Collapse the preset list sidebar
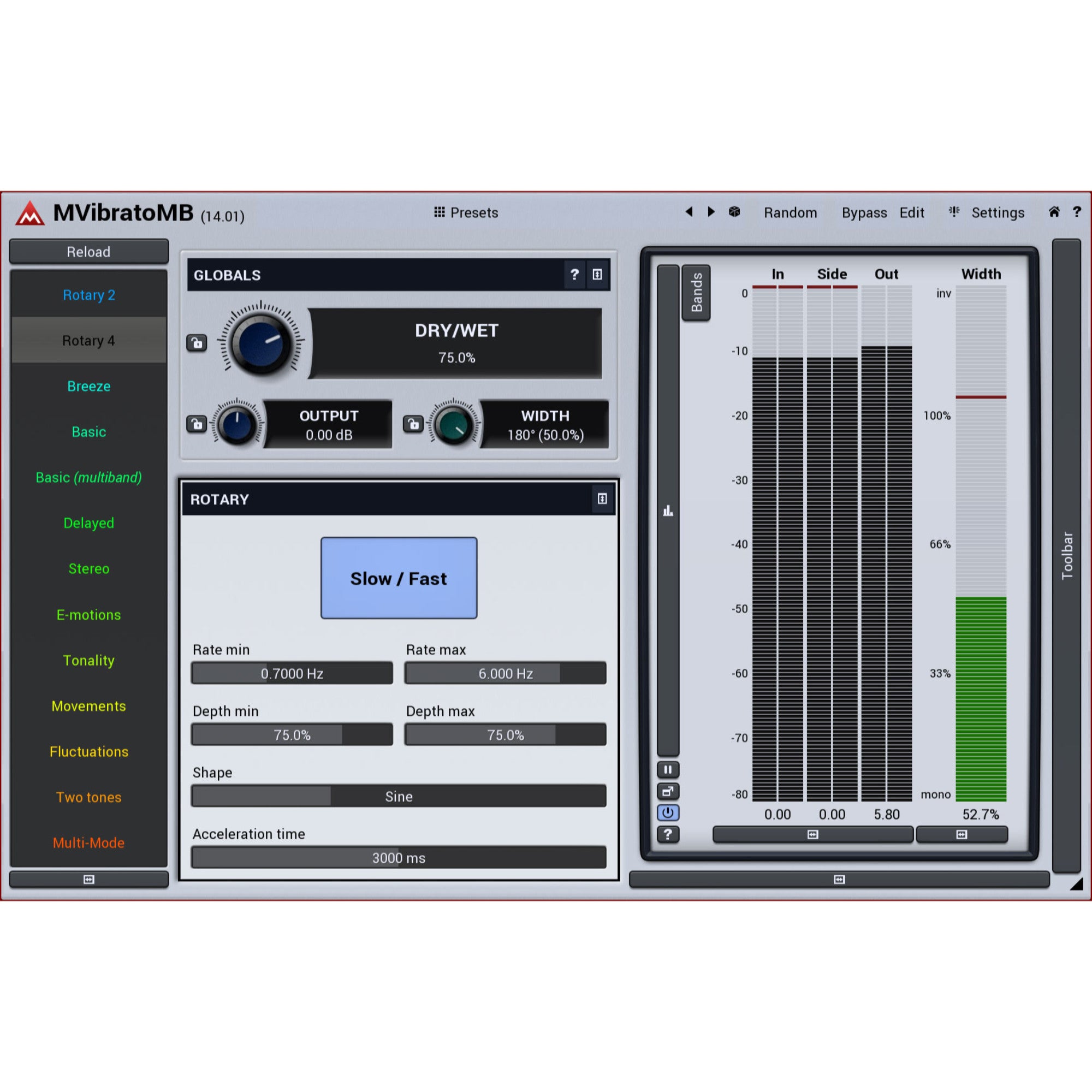 coord(89,879)
